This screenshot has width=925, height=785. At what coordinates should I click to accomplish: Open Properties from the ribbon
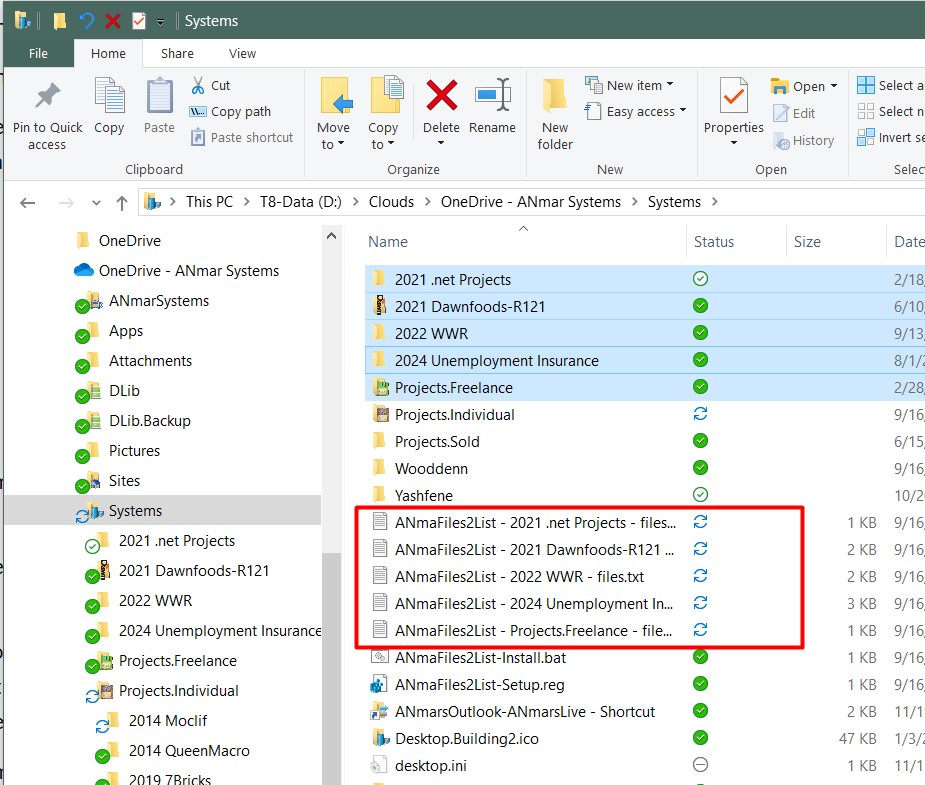(733, 99)
